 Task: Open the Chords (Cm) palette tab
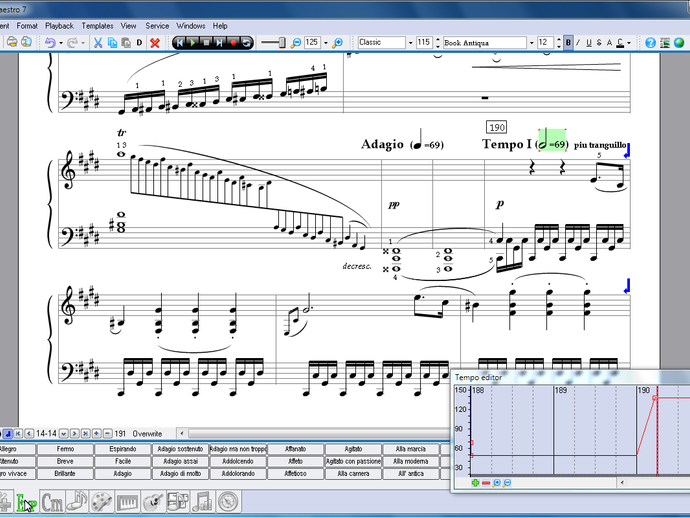pos(51,502)
